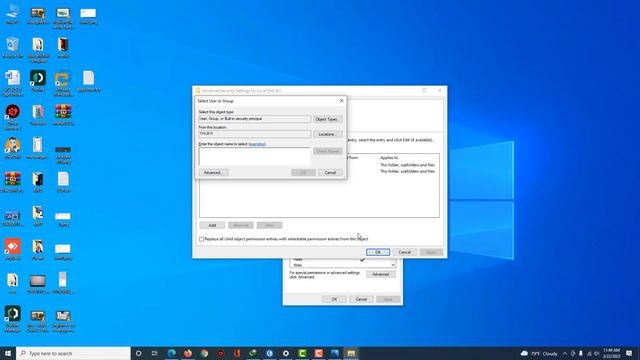Click the permissions list scrollbar down arrow
The height and width of the screenshot is (360, 640).
[x=393, y=265]
